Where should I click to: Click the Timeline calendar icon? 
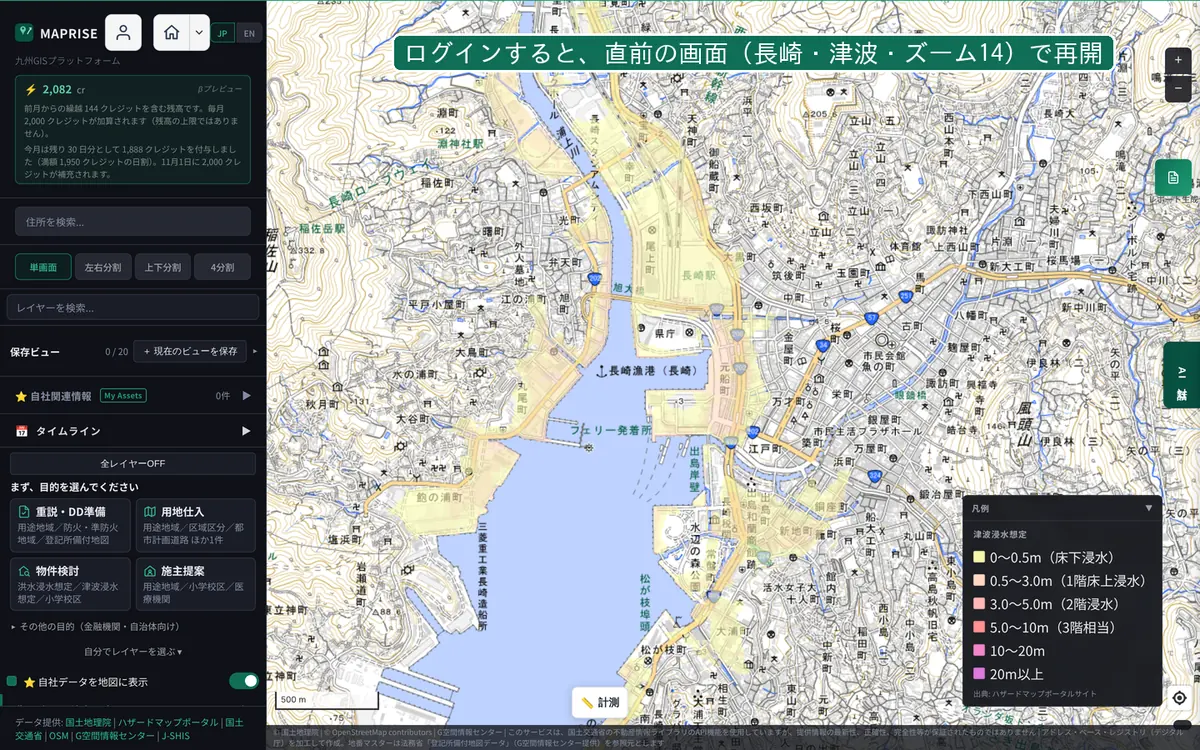[21, 431]
